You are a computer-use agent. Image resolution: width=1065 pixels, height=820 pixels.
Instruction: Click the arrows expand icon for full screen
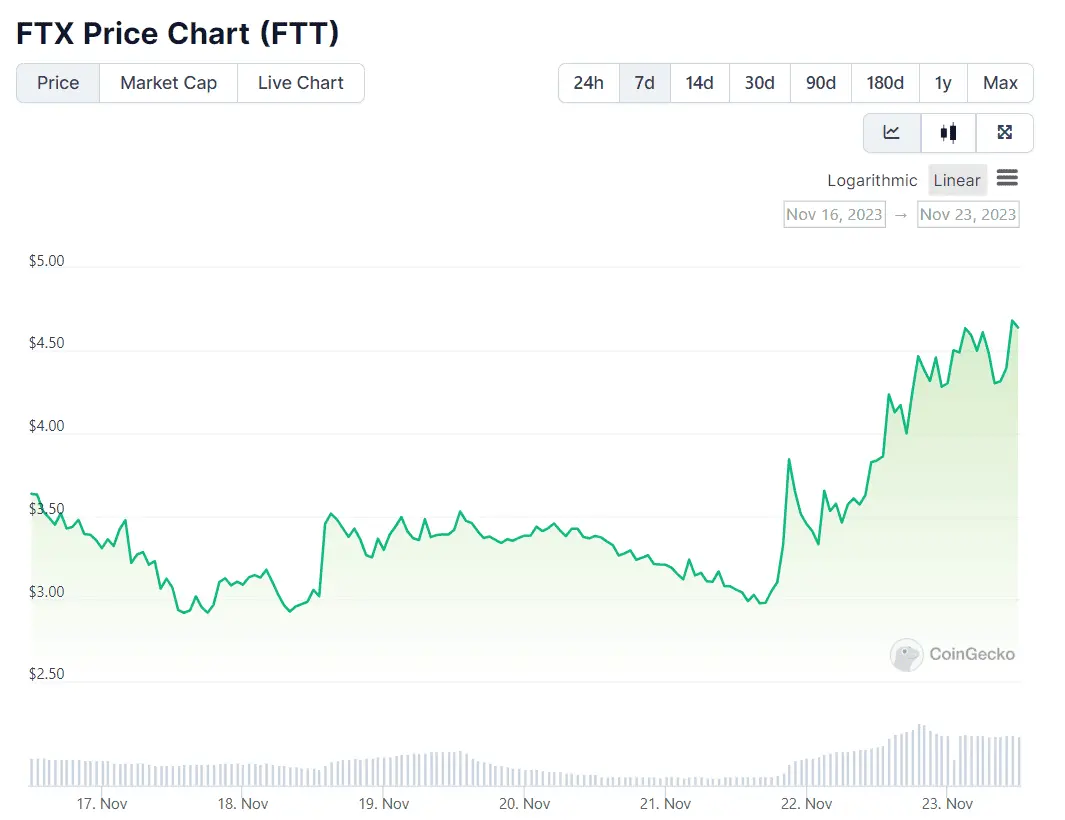click(1004, 132)
